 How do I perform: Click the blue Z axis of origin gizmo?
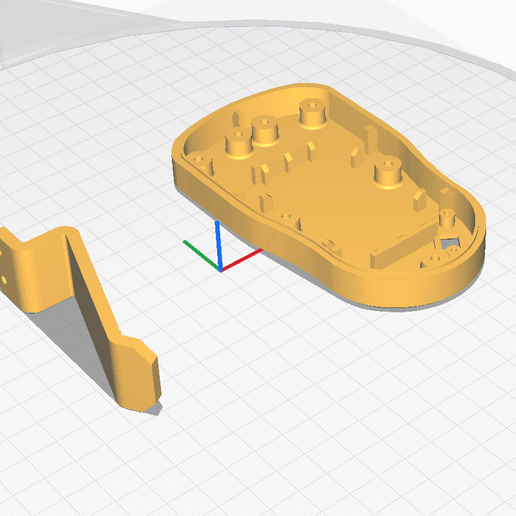[219, 245]
